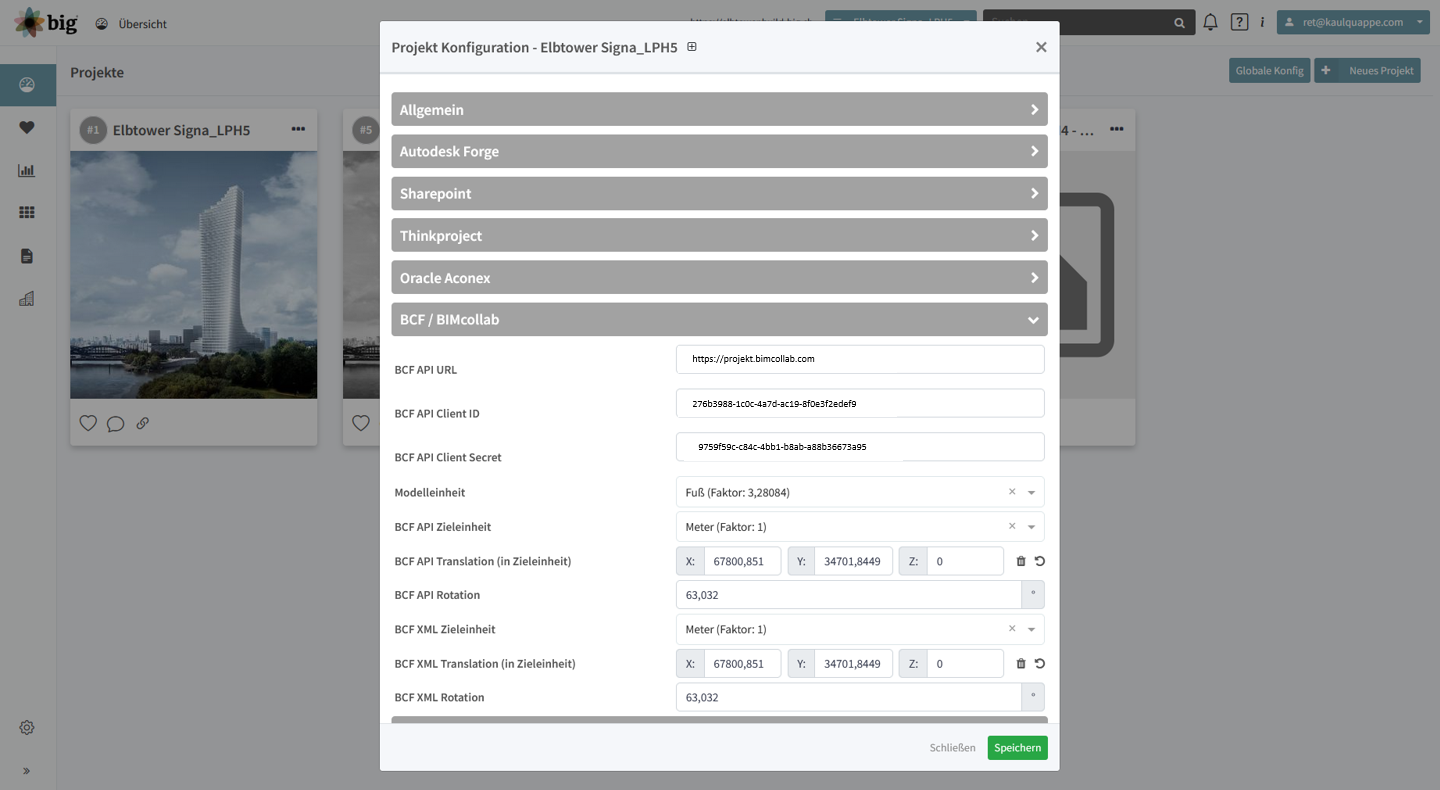This screenshot has height=790, width=1440.
Task: Copy link icon on Elbtower card
Action: click(x=142, y=424)
